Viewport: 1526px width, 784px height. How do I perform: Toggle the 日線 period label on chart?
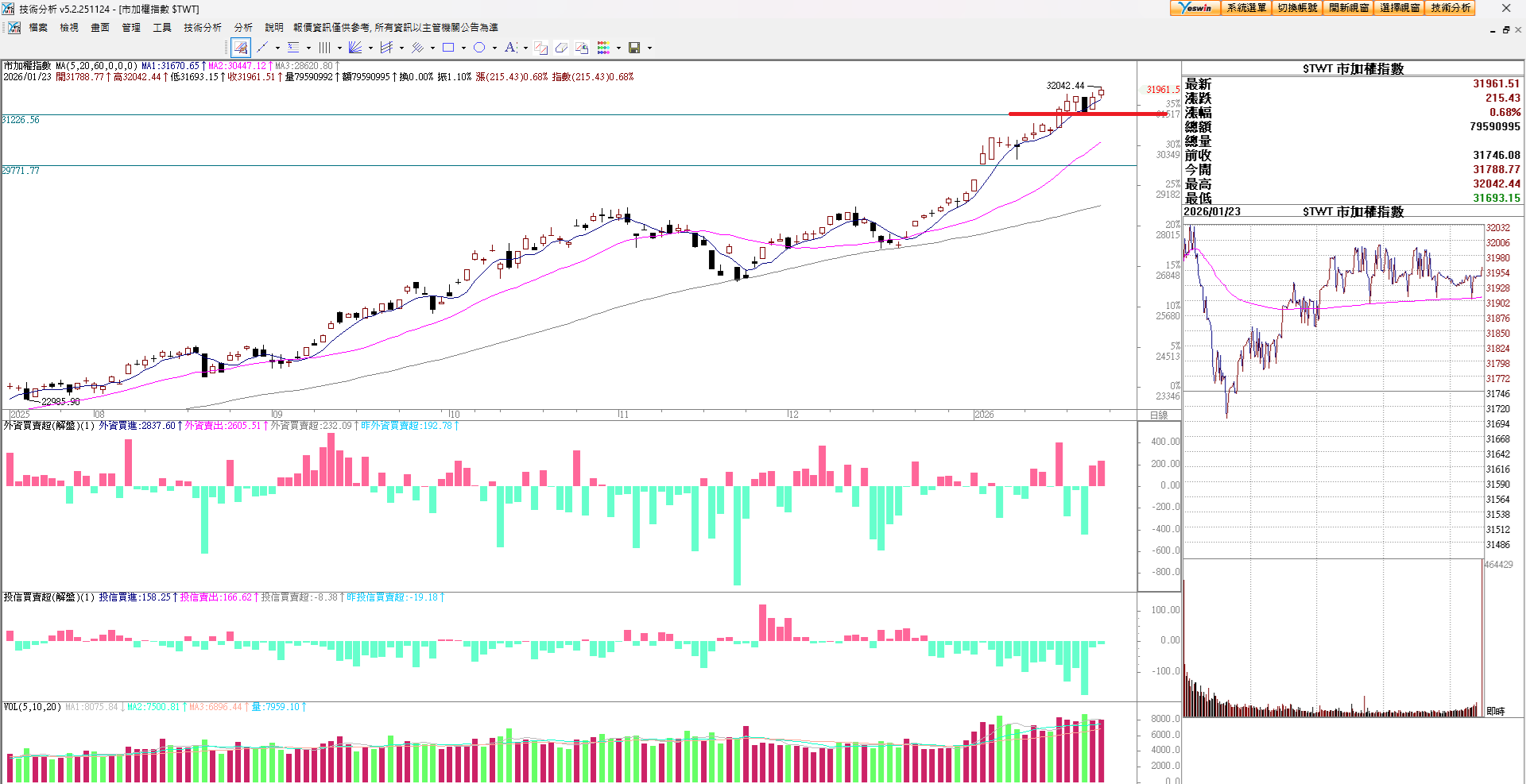[1159, 415]
